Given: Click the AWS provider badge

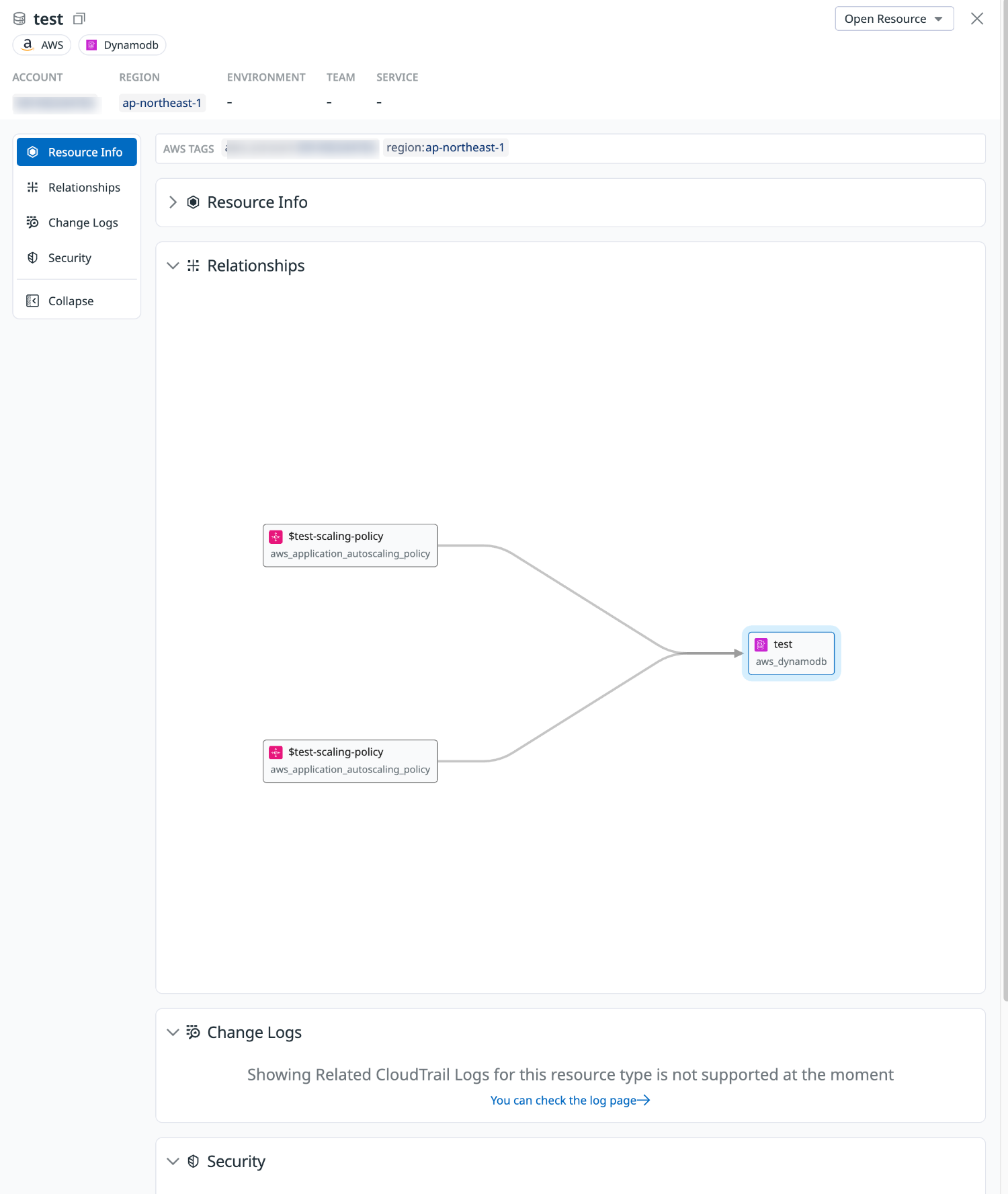Looking at the screenshot, I should [42, 45].
